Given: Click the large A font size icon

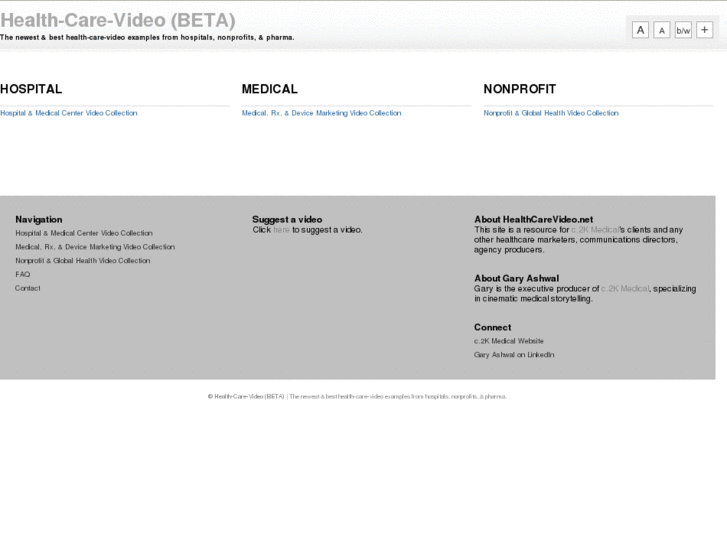Looking at the screenshot, I should pyautogui.click(x=640, y=30).
